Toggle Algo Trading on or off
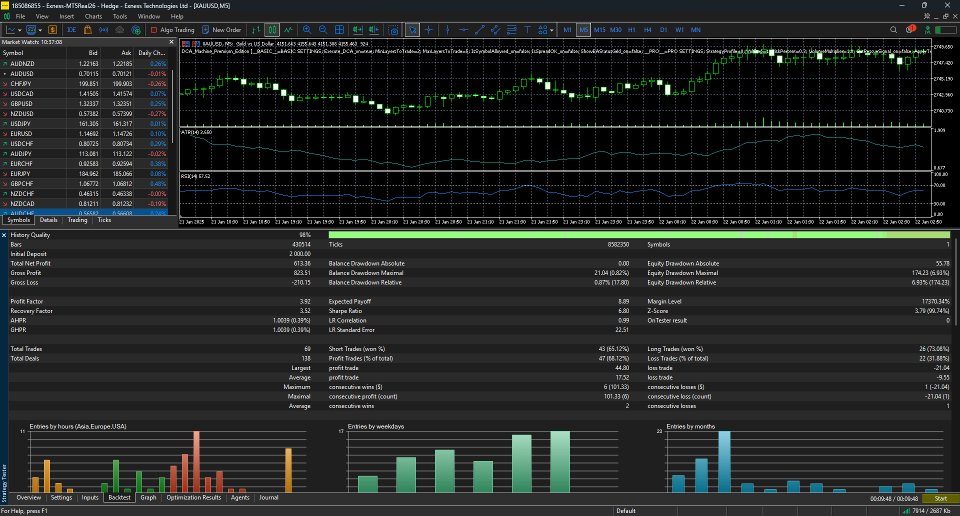 (x=172, y=29)
